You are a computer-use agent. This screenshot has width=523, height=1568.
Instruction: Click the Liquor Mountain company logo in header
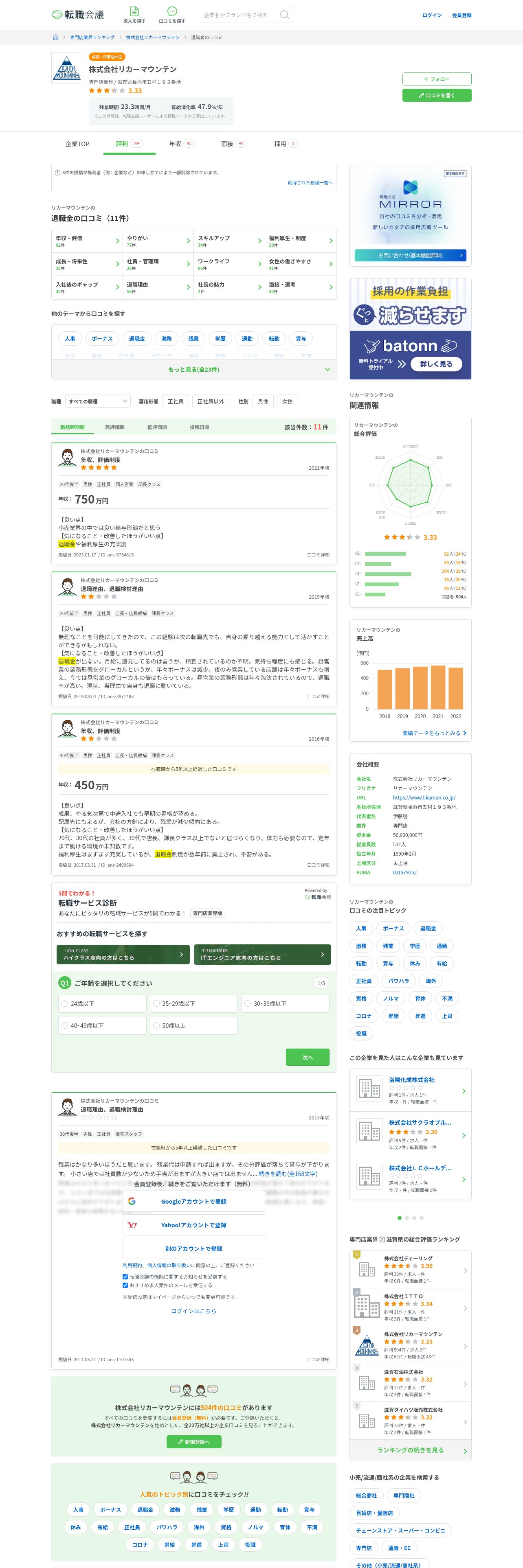pos(66,68)
